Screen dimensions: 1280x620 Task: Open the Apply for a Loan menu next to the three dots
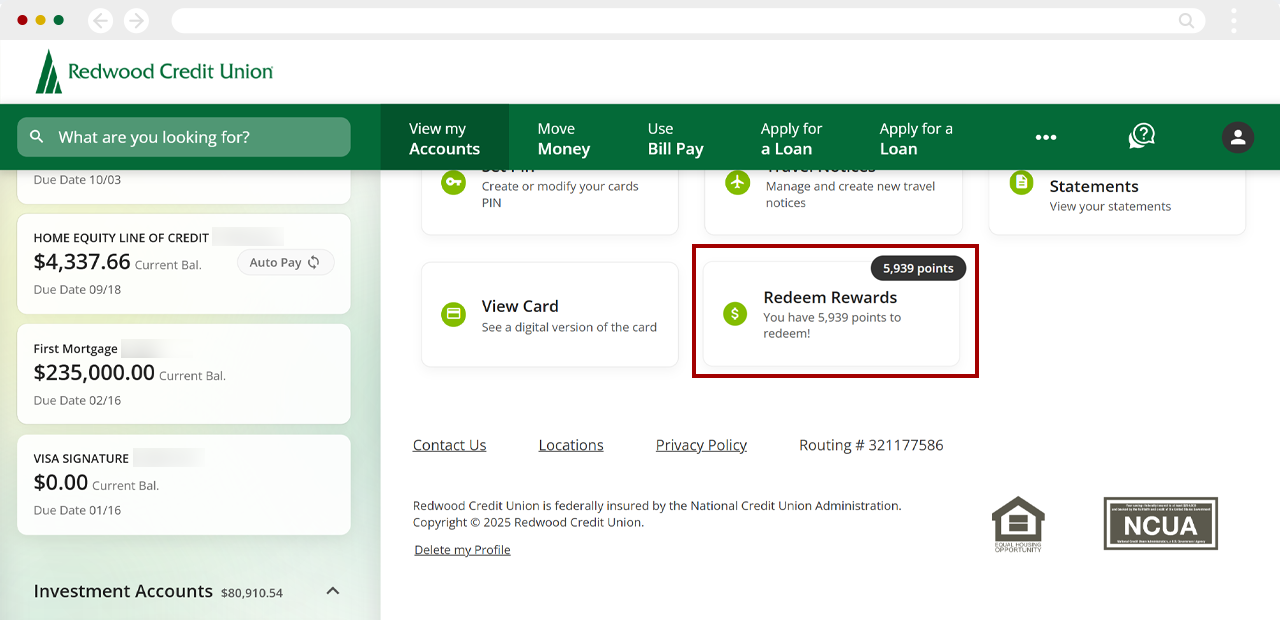tap(916, 138)
